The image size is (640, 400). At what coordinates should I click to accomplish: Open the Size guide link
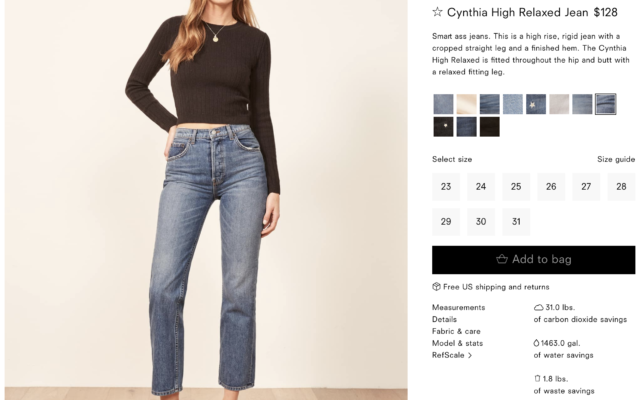616,159
